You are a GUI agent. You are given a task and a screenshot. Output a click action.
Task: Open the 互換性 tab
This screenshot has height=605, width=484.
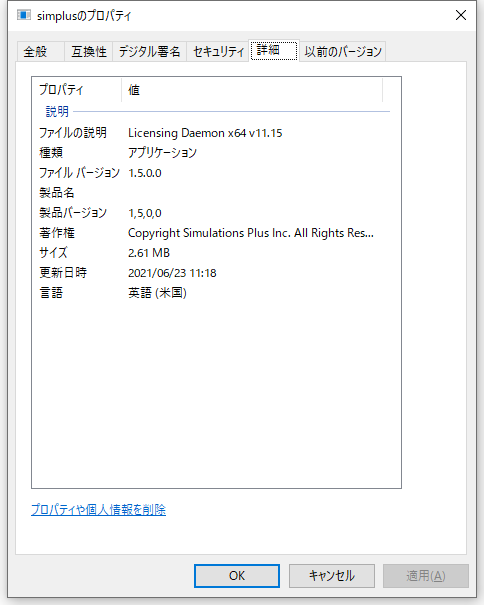click(89, 51)
